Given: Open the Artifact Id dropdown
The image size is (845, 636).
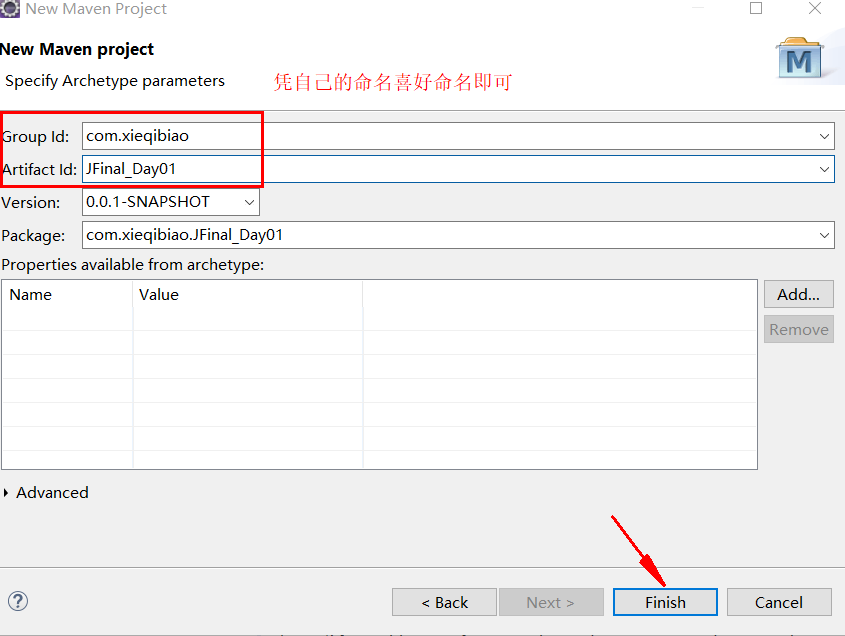Looking at the screenshot, I should click(x=824, y=169).
